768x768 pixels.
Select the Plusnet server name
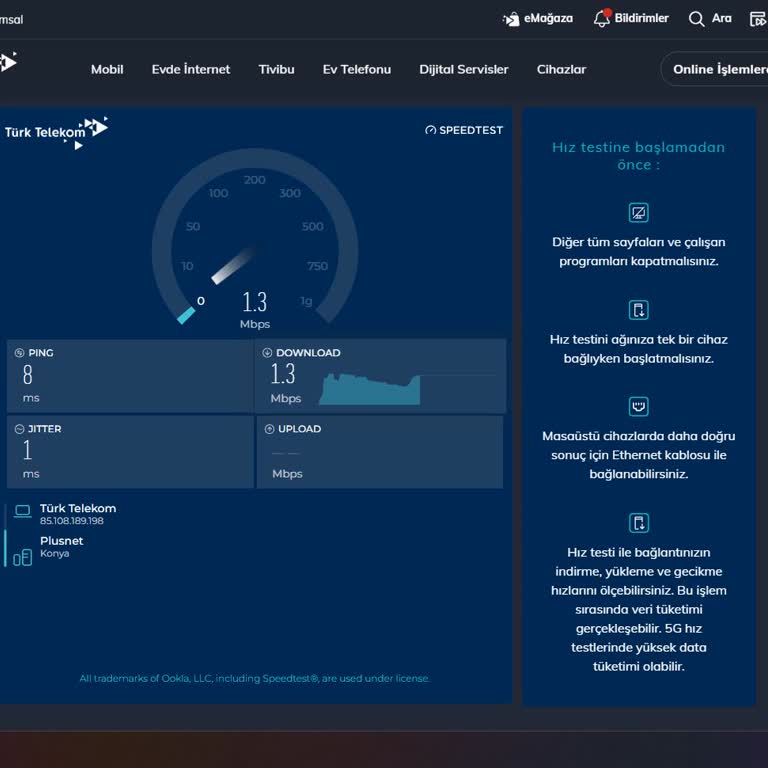(61, 541)
